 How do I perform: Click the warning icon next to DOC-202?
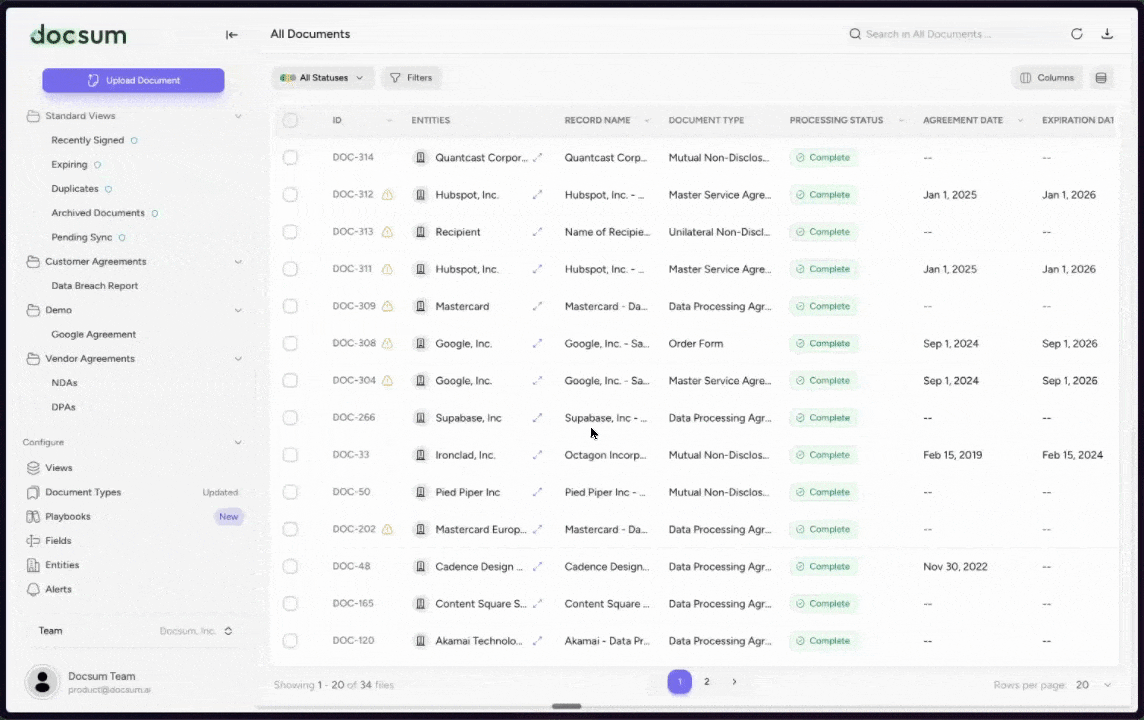pos(387,530)
